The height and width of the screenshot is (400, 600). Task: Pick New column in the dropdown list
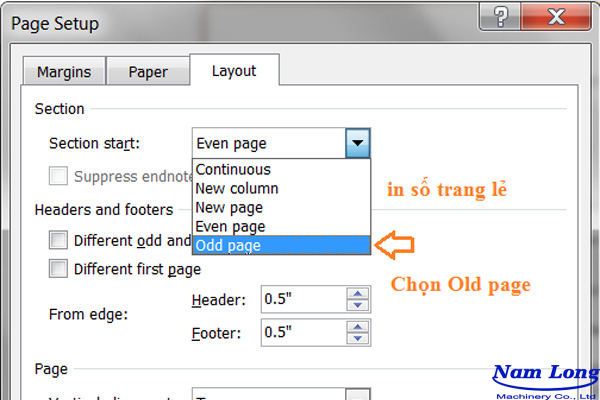(x=237, y=188)
